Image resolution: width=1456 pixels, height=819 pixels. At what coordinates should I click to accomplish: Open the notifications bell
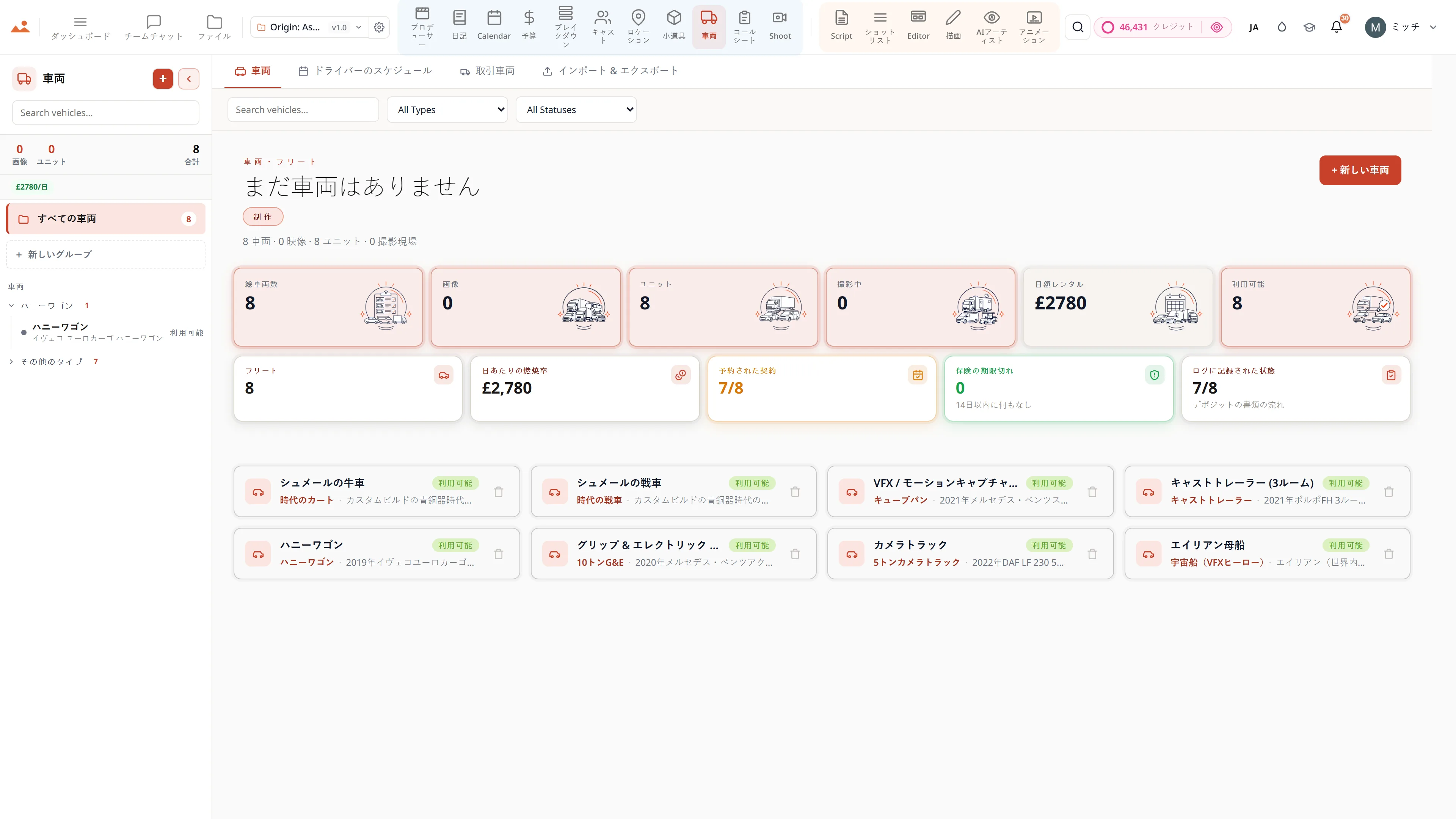pyautogui.click(x=1337, y=27)
